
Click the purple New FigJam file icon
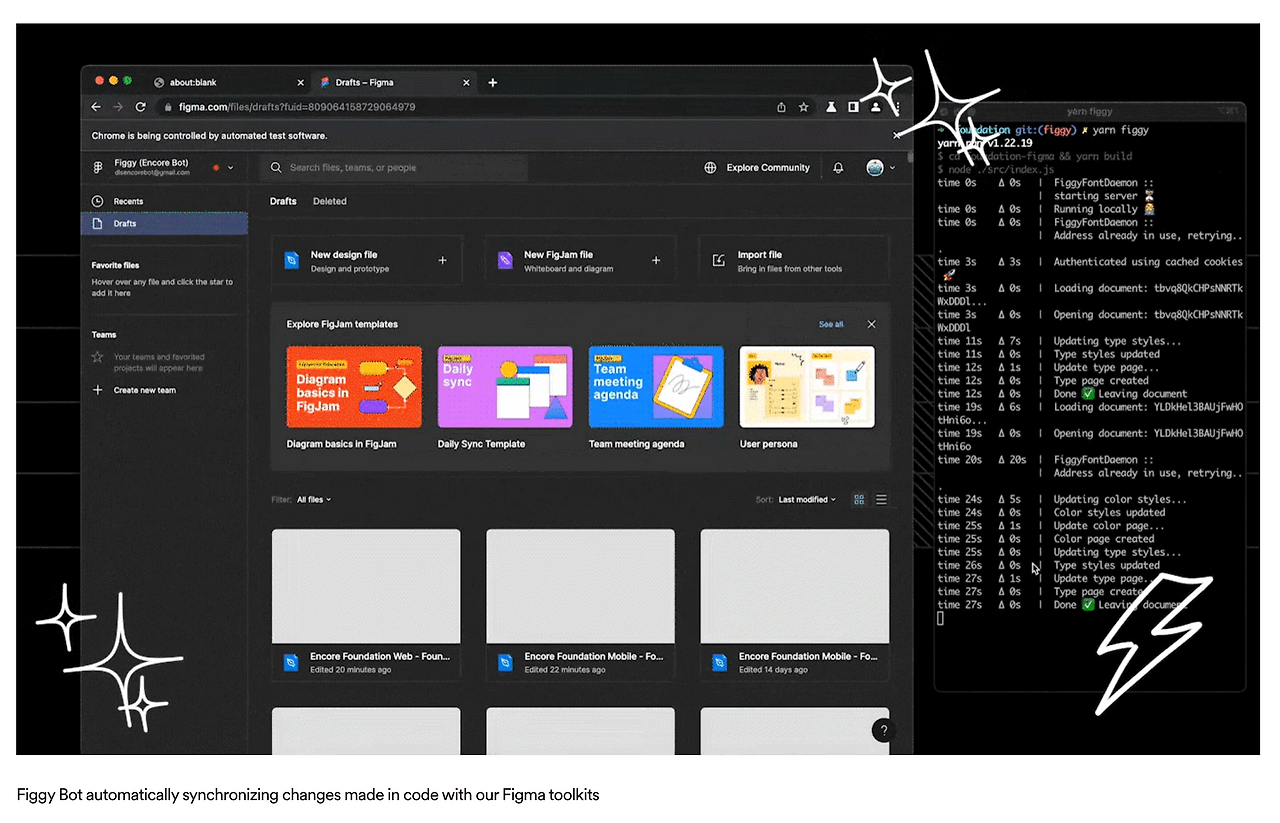tap(505, 261)
